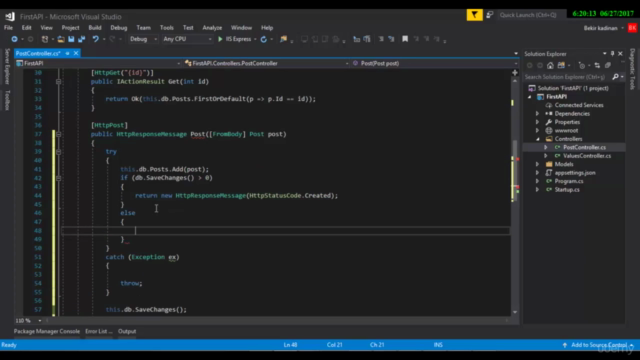This screenshot has width=640, height=360.
Task: Click Sync with Active Document icon in Solution Explorer
Action: click(597, 65)
